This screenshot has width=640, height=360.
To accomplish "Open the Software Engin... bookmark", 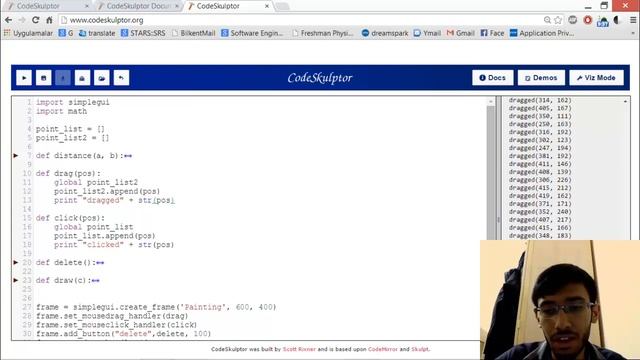I will [252, 33].
